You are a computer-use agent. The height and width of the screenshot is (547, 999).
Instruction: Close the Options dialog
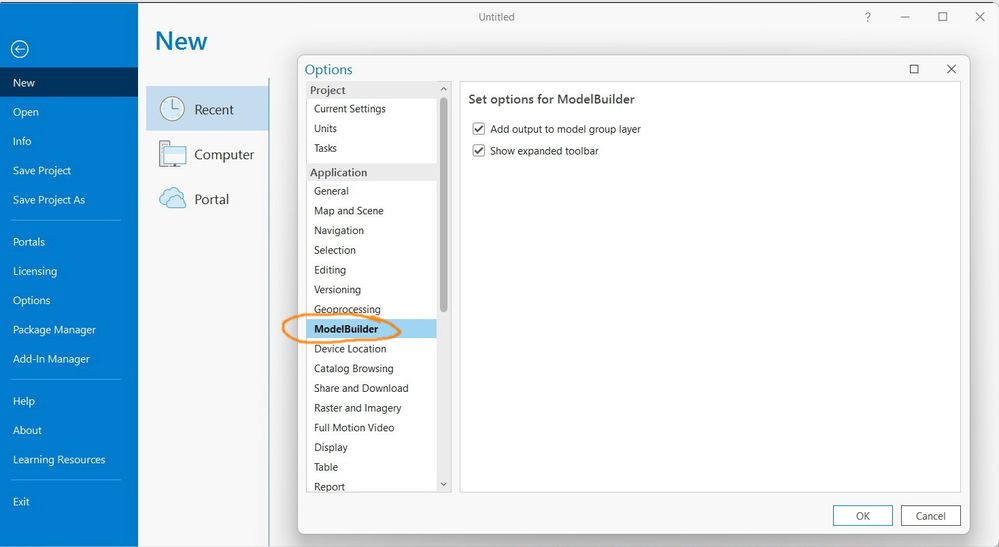coord(951,69)
